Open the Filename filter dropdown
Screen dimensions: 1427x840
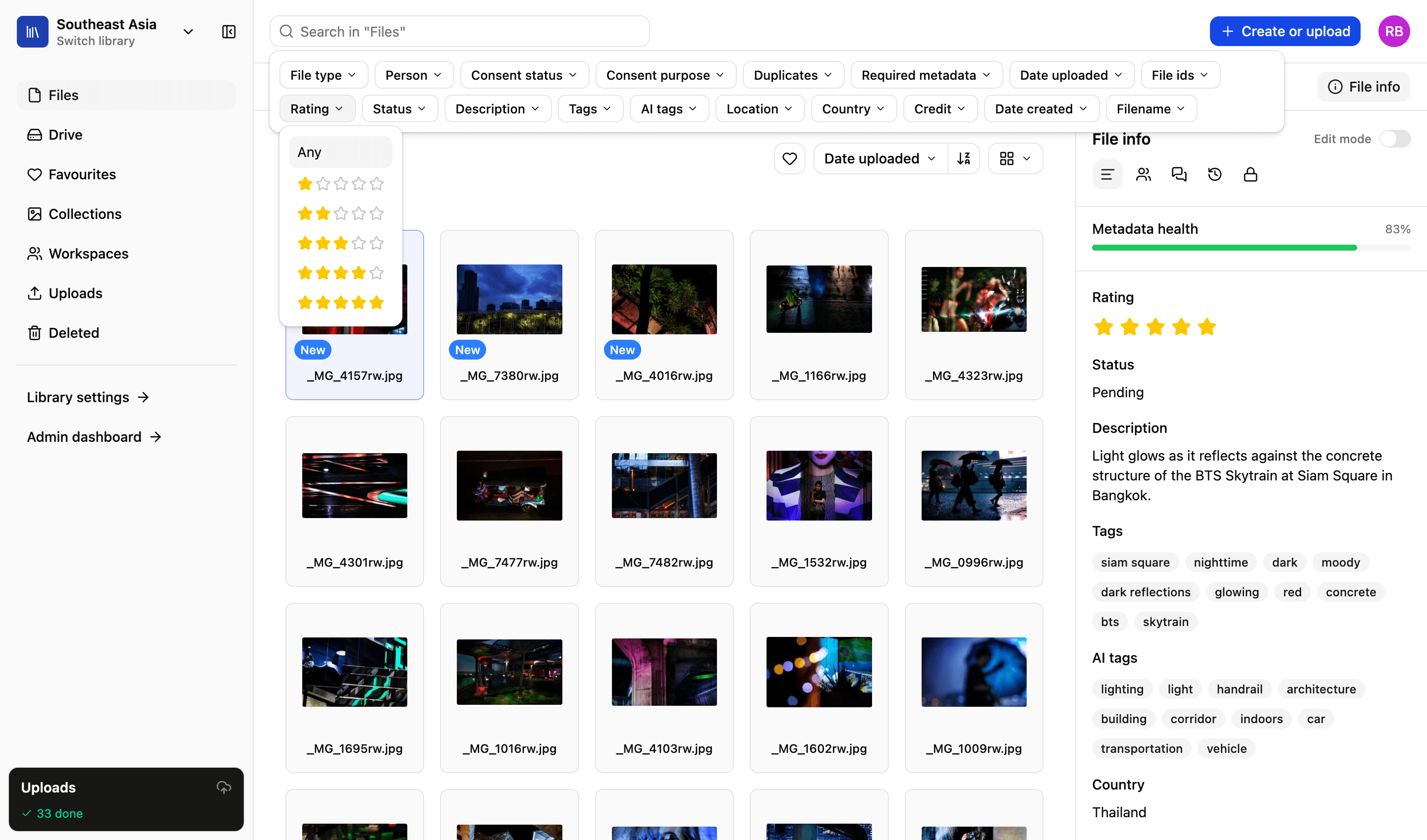click(1151, 108)
